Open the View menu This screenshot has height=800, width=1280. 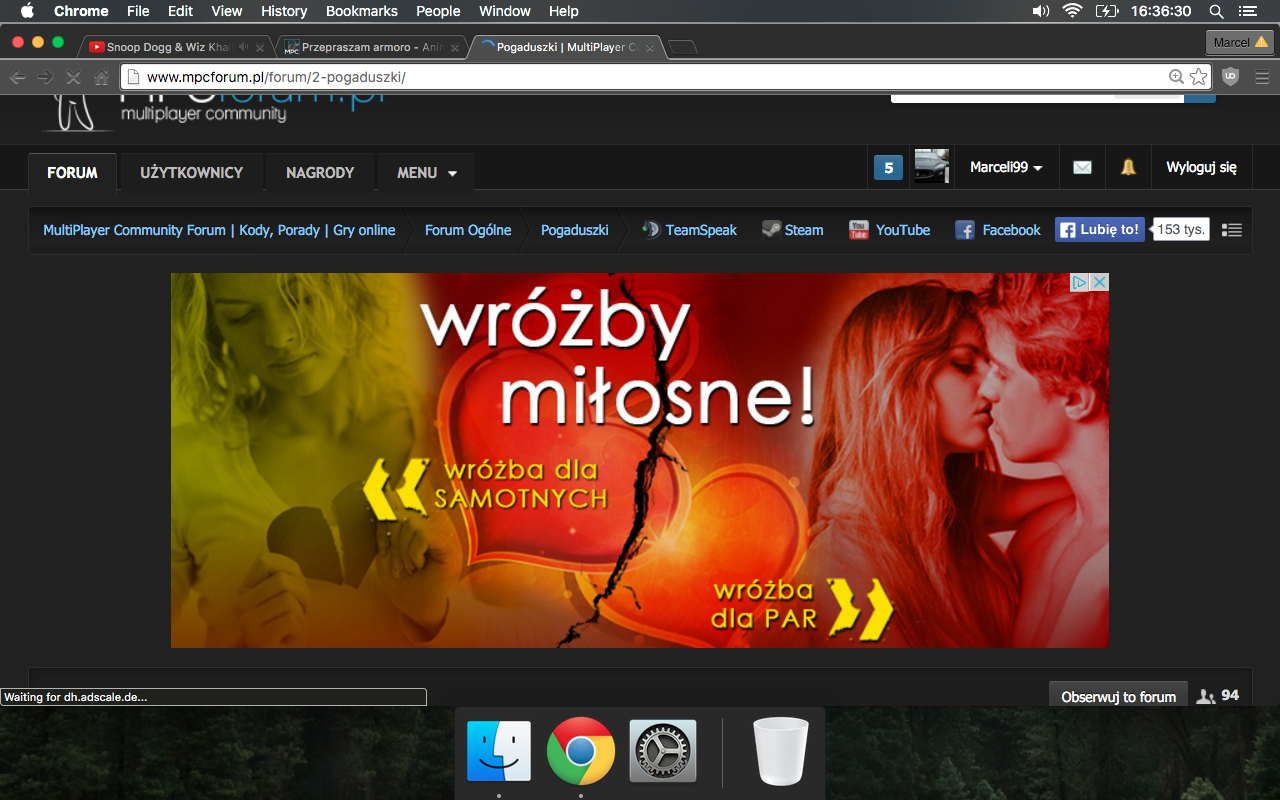pos(227,11)
